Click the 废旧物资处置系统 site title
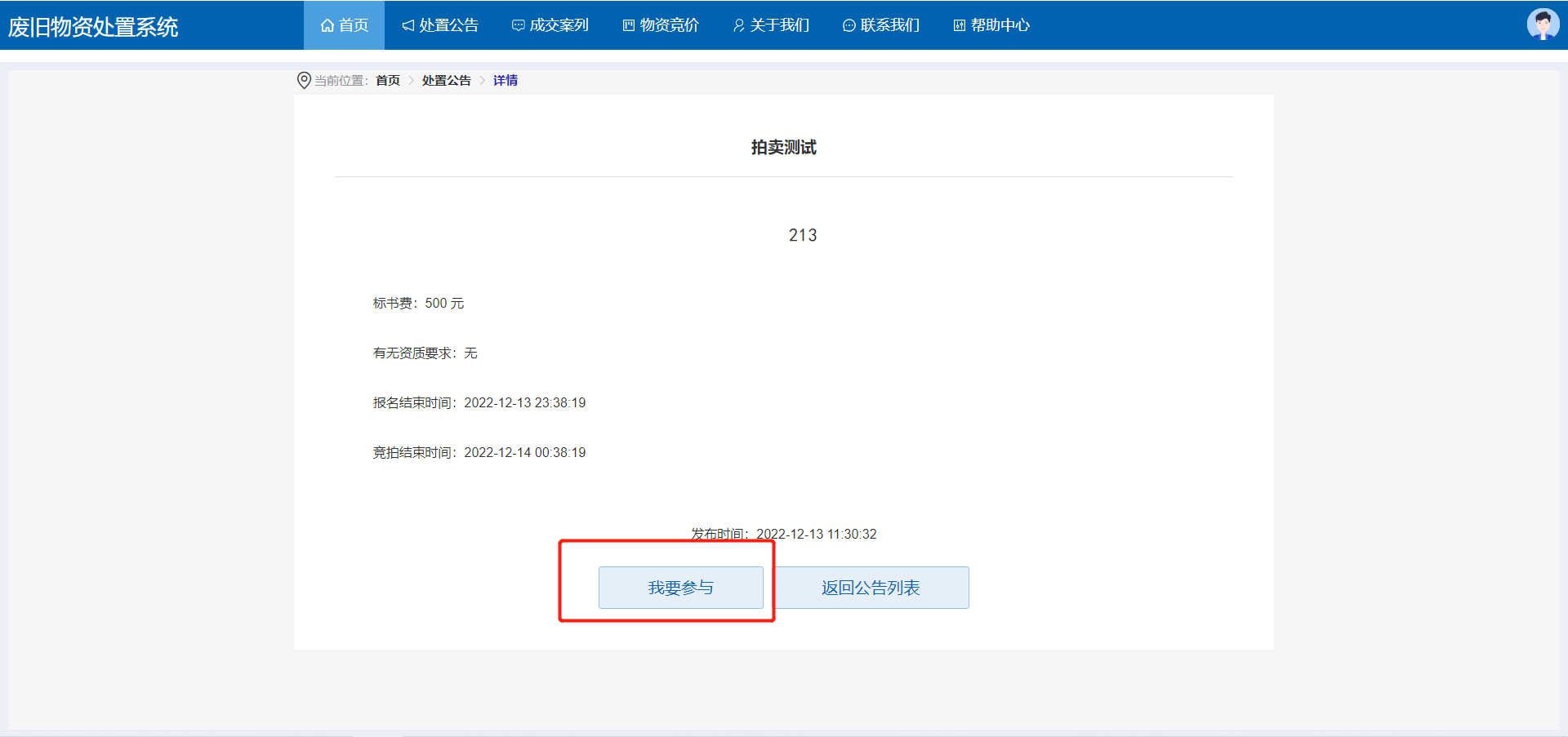Screen dimensions: 1568x737 93,27
